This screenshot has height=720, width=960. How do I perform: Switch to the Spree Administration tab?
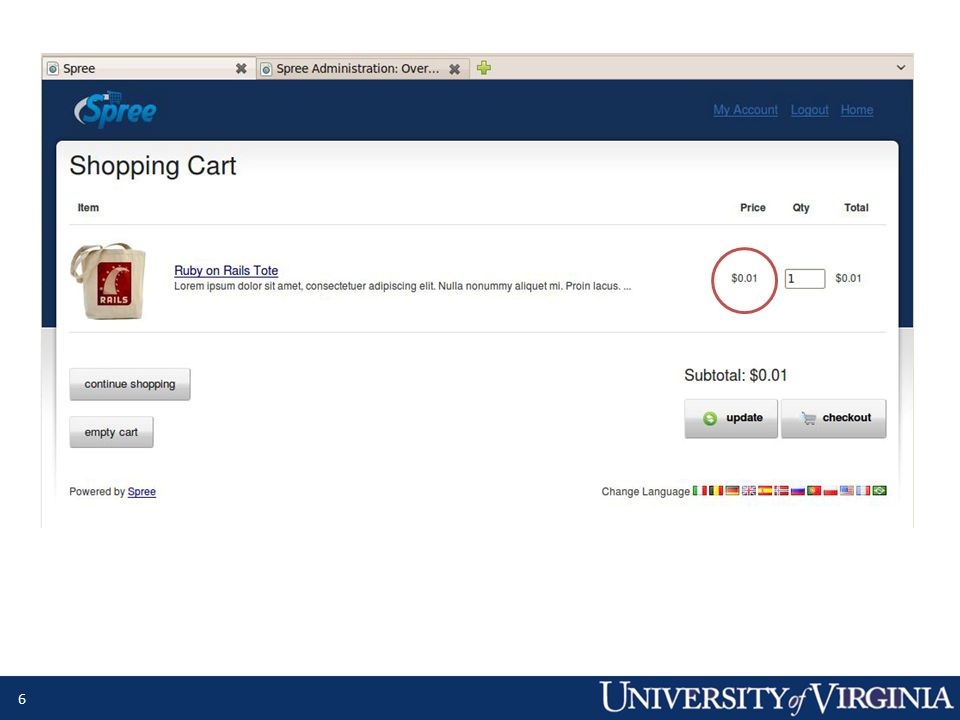tap(357, 69)
